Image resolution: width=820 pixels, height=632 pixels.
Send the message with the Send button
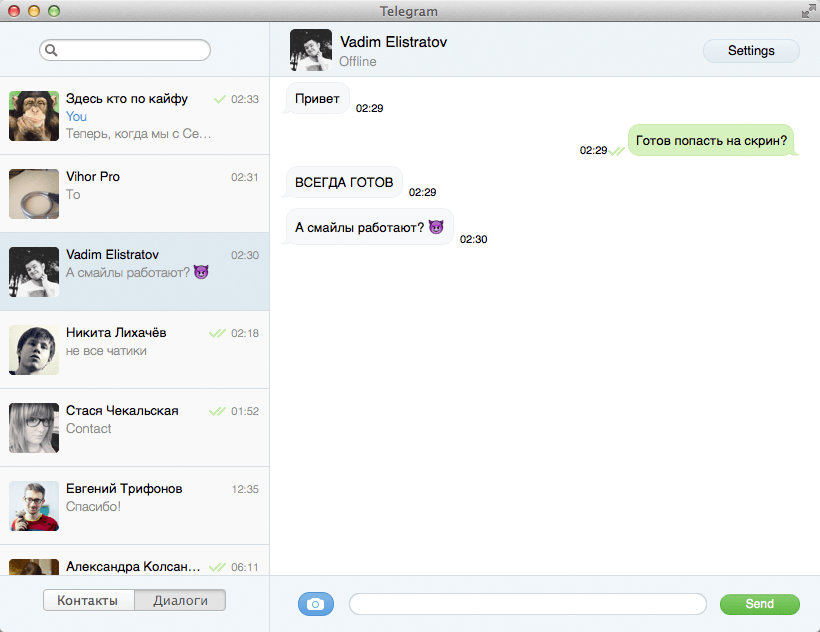pyautogui.click(x=759, y=604)
